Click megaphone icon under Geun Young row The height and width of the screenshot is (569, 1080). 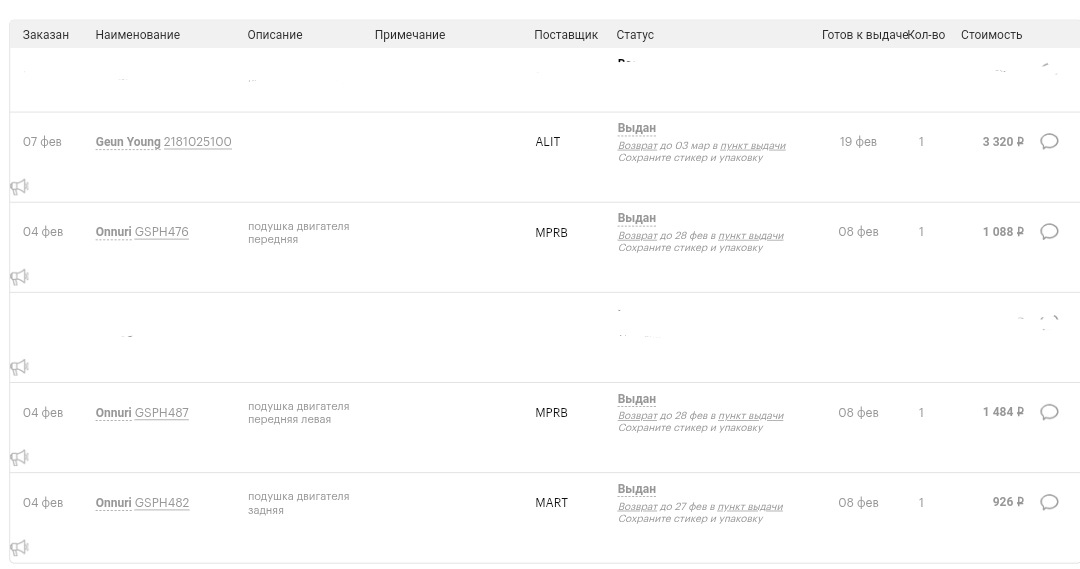tap(19, 187)
